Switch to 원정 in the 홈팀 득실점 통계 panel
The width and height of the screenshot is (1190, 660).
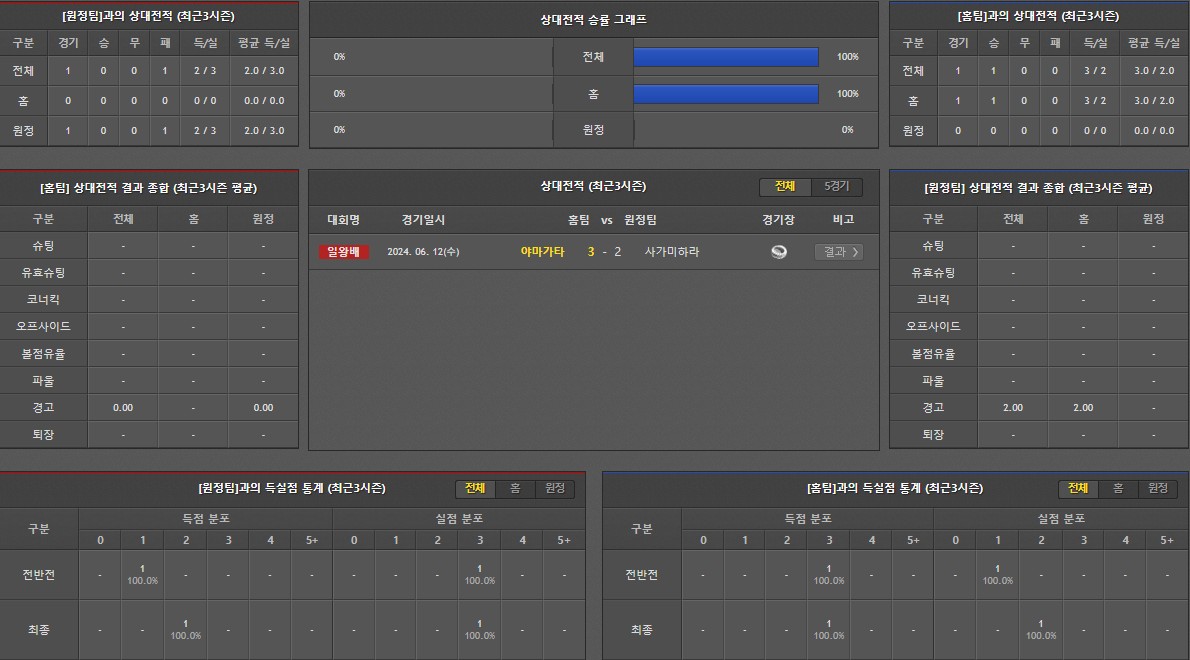(x=1157, y=488)
